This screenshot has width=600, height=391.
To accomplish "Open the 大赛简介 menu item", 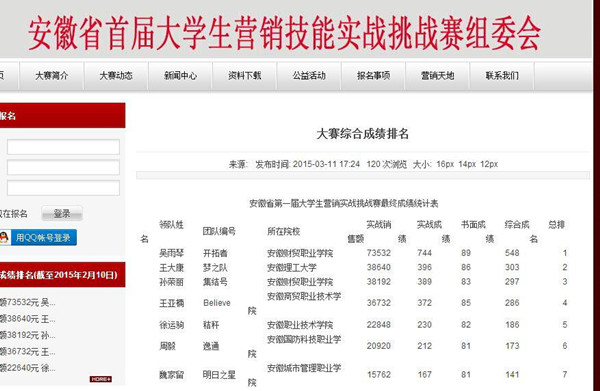I will (52, 76).
